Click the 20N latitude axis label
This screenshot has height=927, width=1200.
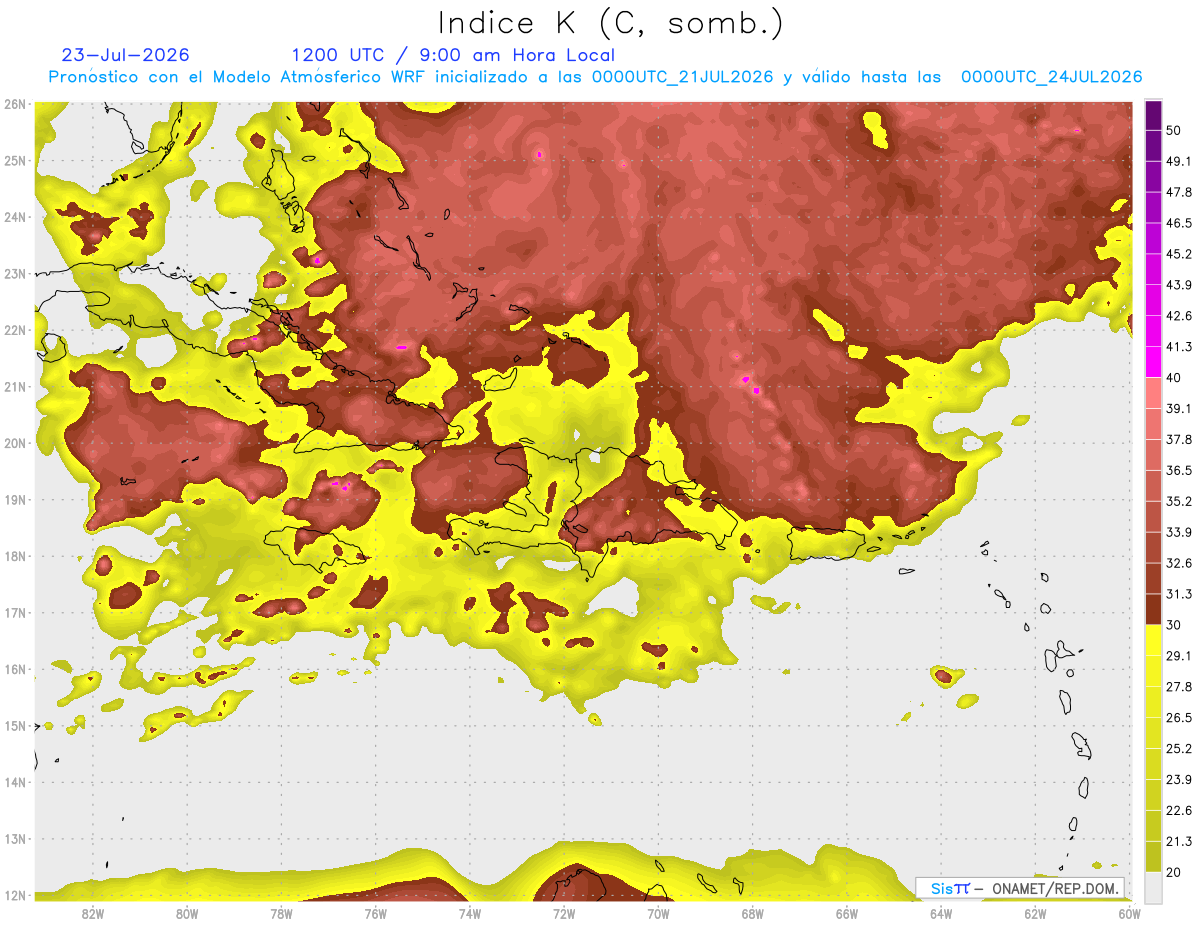(15, 443)
